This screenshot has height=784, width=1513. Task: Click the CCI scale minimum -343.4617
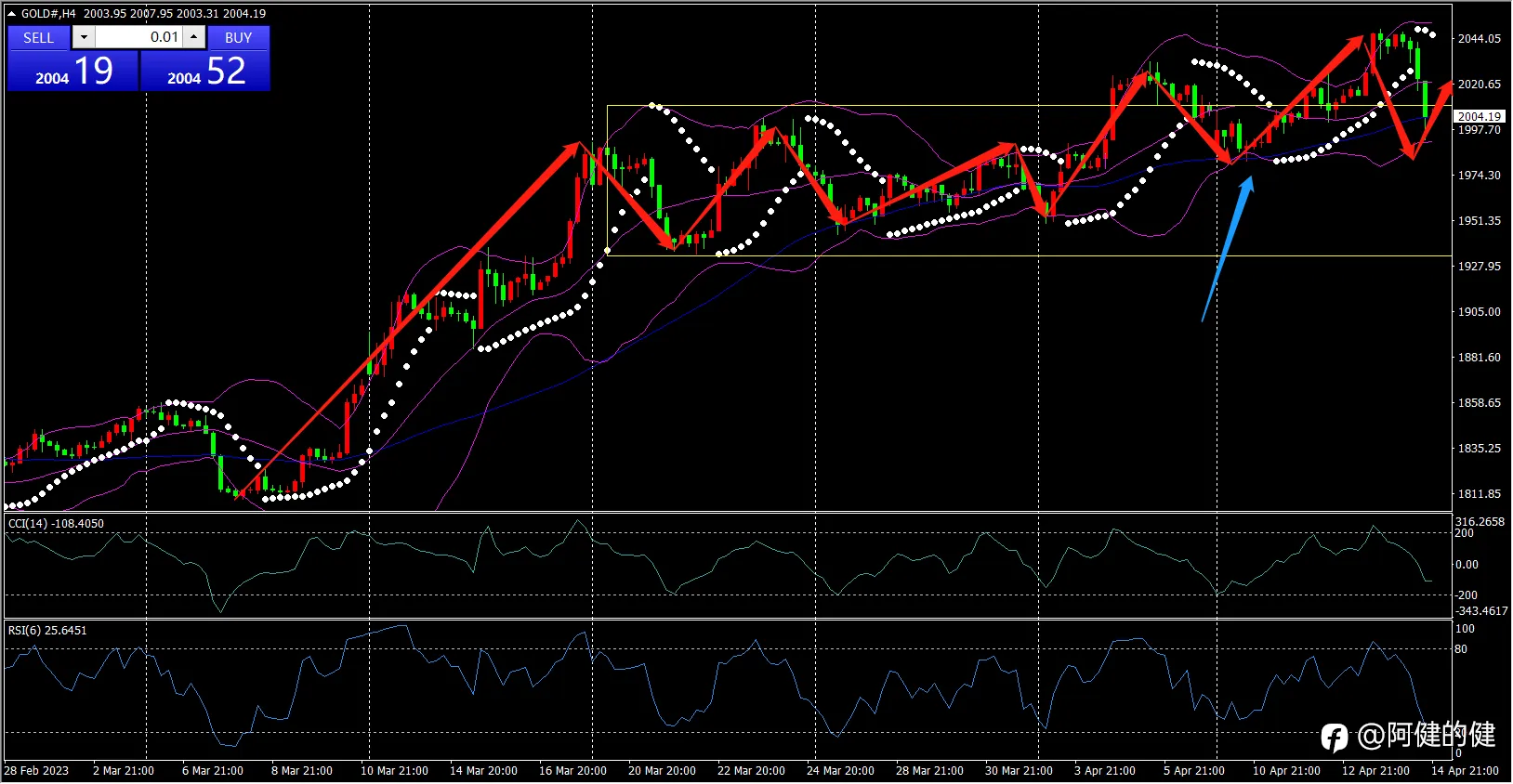click(x=1481, y=611)
